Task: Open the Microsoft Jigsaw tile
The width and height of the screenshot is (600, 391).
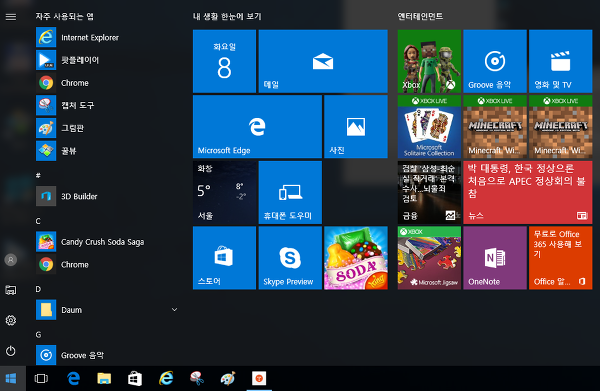Action: click(x=429, y=258)
